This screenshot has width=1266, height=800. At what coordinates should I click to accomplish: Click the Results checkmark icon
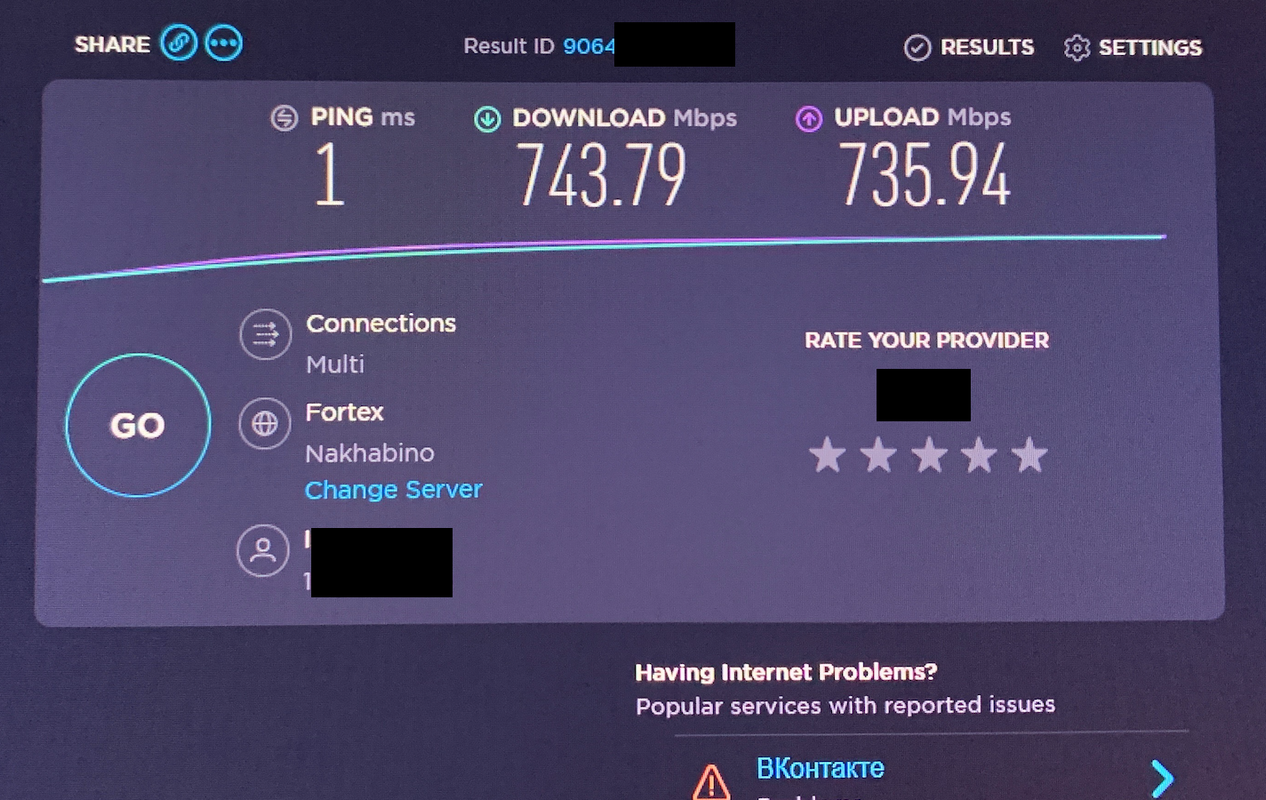[x=917, y=48]
